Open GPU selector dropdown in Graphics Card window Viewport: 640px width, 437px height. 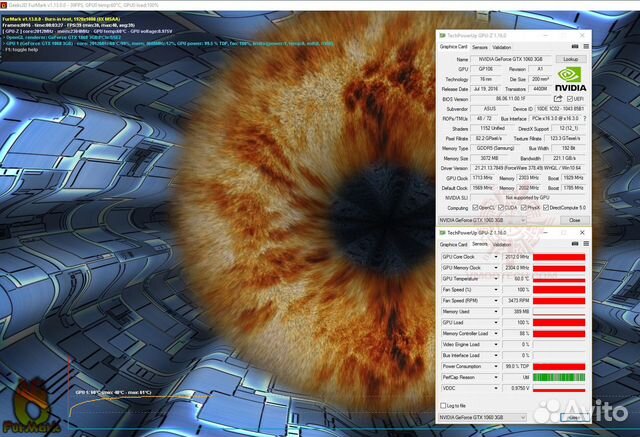[482, 220]
